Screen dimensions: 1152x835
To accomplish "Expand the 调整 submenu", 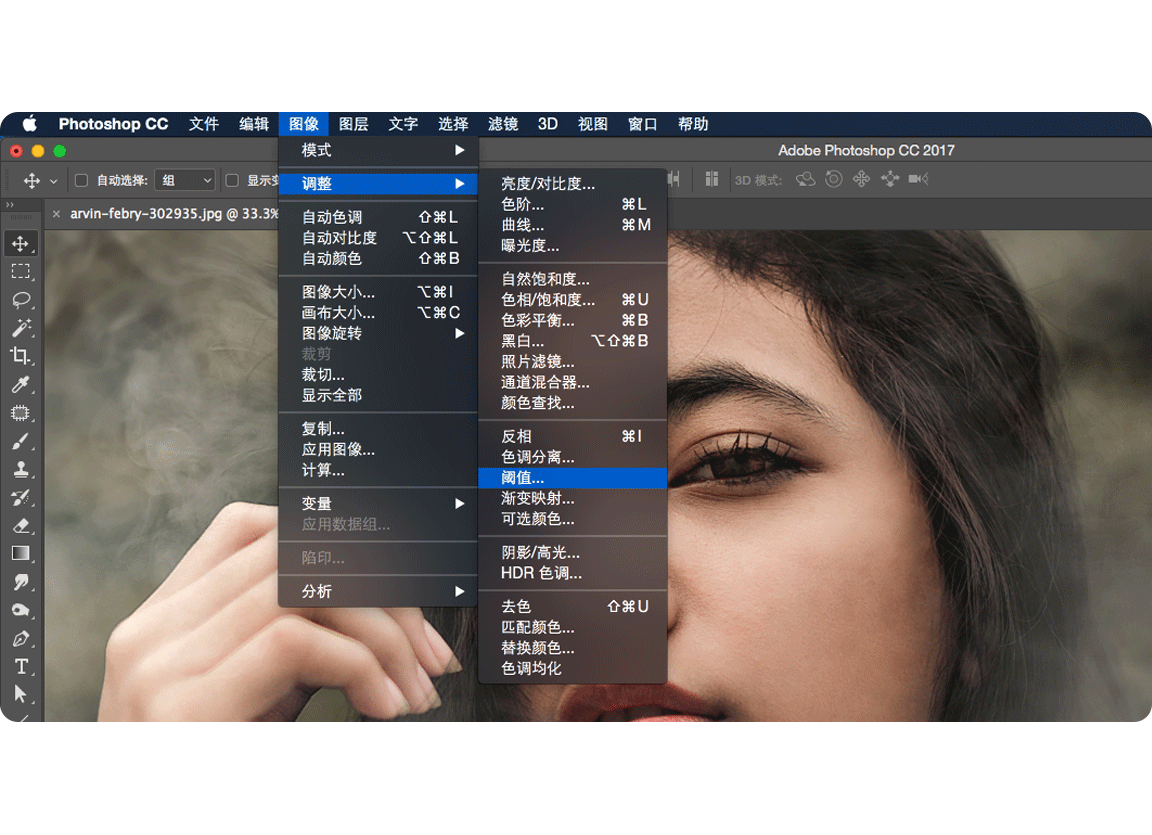I will 378,184.
